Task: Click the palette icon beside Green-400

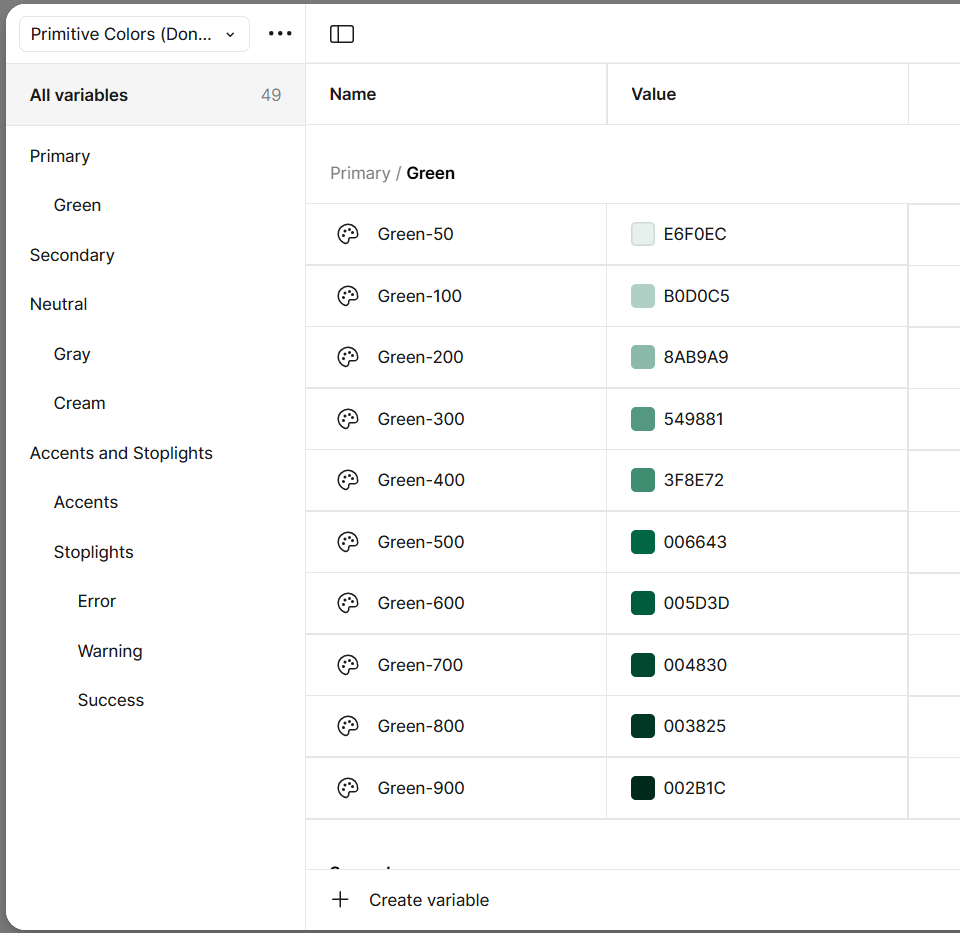Action: coord(347,480)
